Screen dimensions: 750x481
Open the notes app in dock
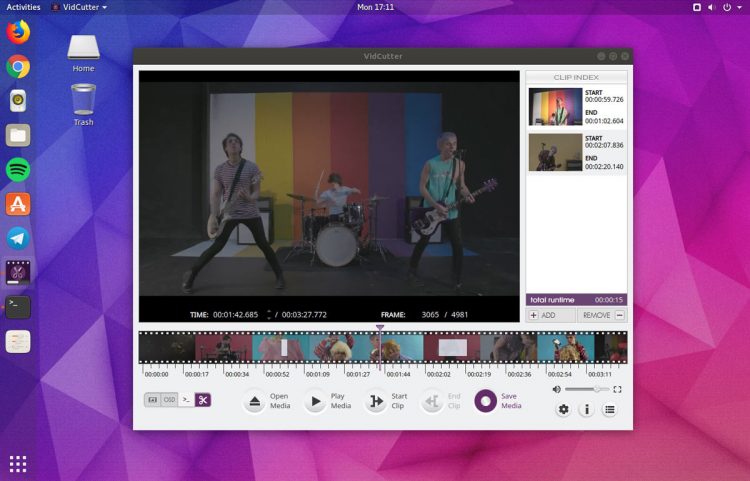[x=18, y=342]
